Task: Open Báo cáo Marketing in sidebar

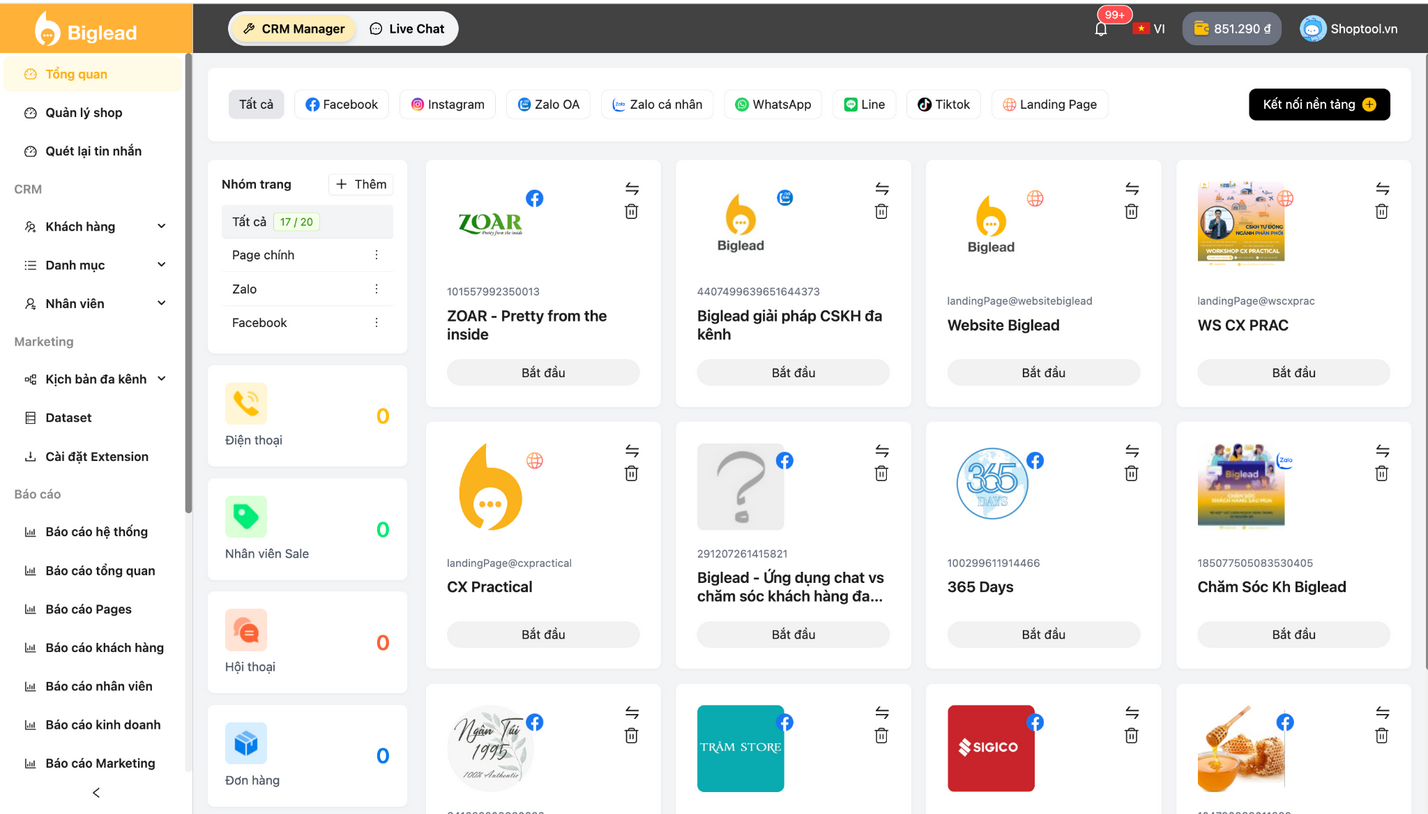Action: pyautogui.click(x=100, y=763)
